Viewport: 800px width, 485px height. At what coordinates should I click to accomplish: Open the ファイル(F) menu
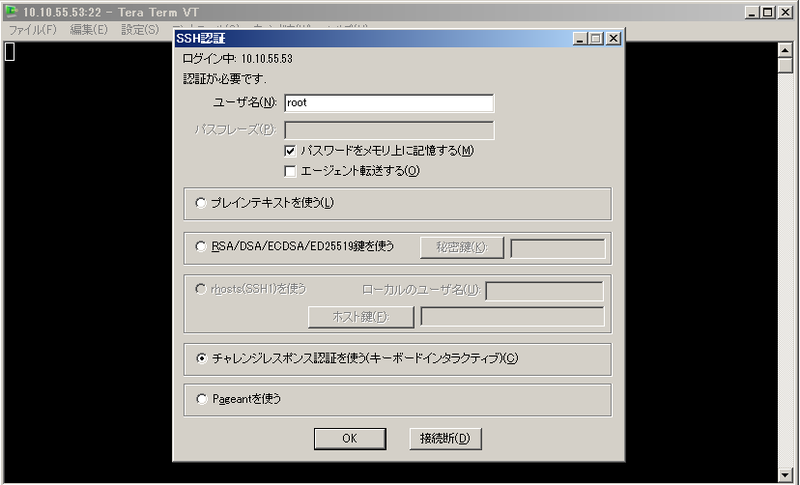(x=33, y=30)
